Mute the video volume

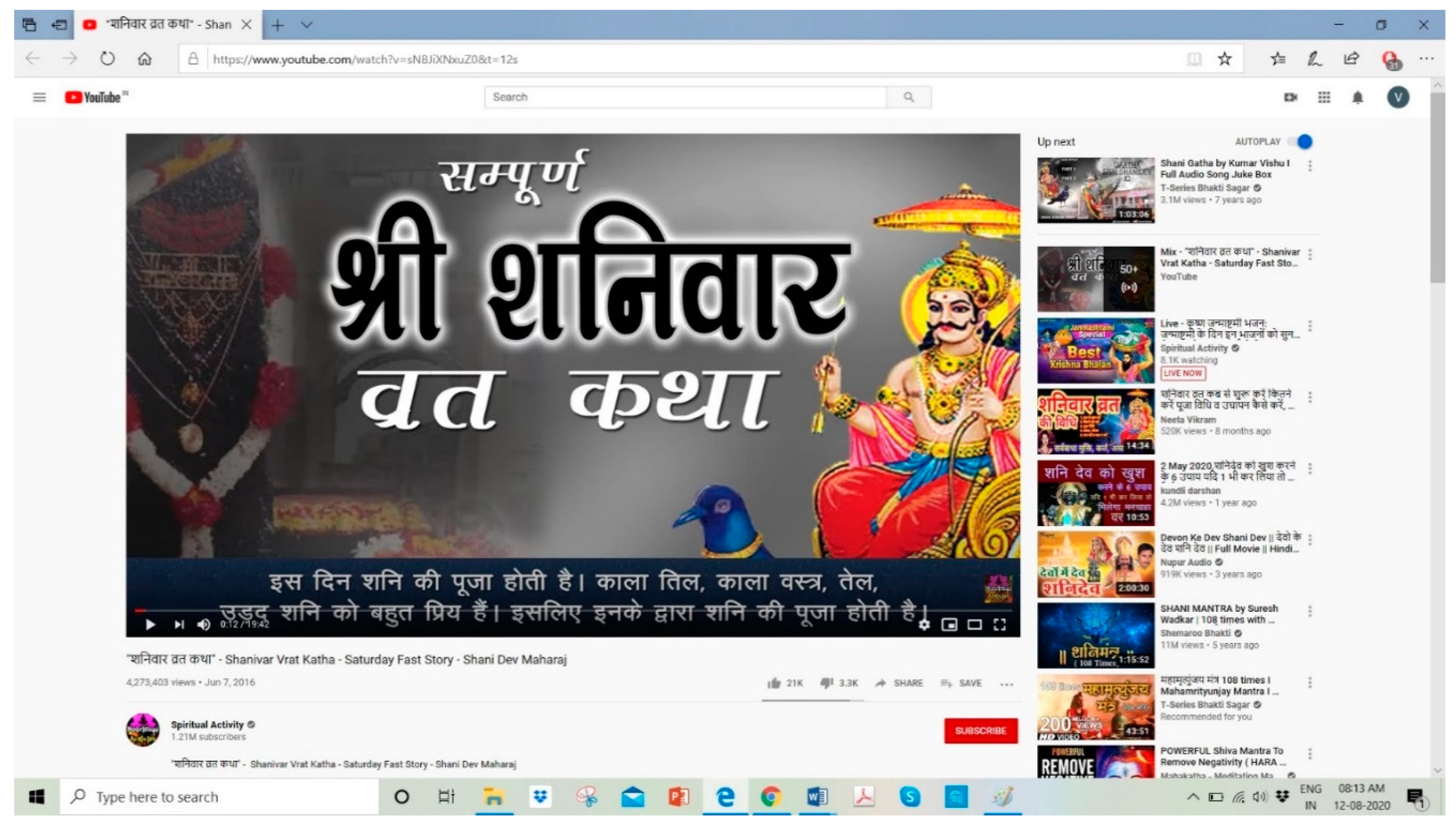[203, 625]
